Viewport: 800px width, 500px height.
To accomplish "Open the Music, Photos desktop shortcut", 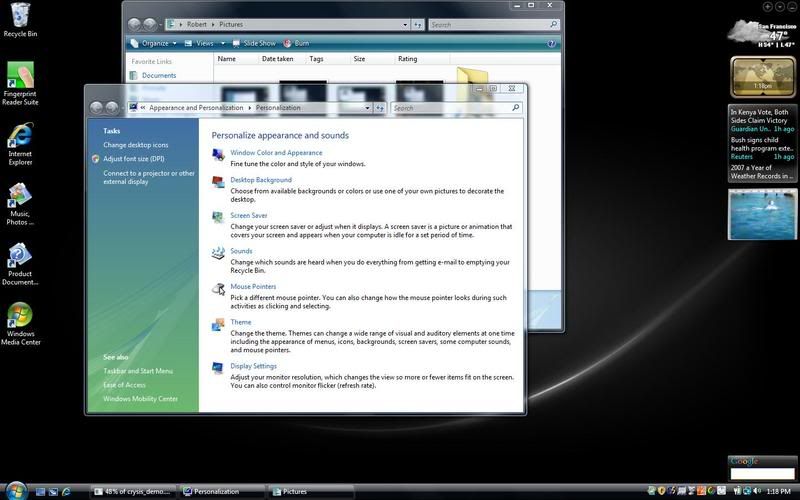I will click(x=20, y=204).
